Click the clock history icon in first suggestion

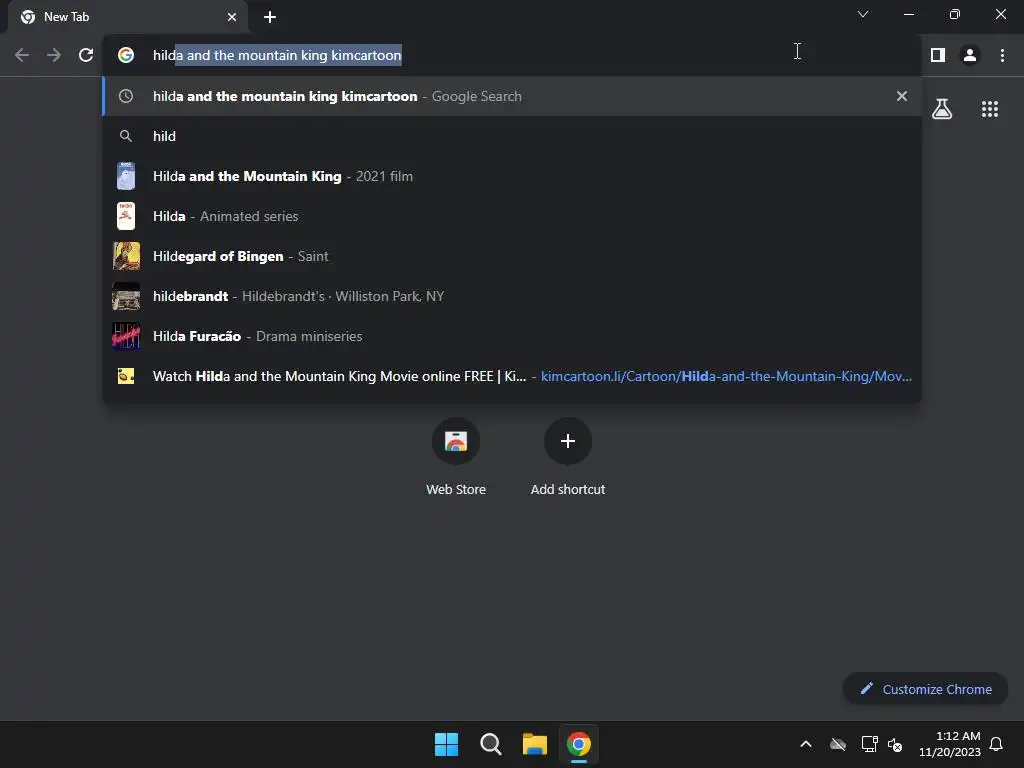coord(126,96)
